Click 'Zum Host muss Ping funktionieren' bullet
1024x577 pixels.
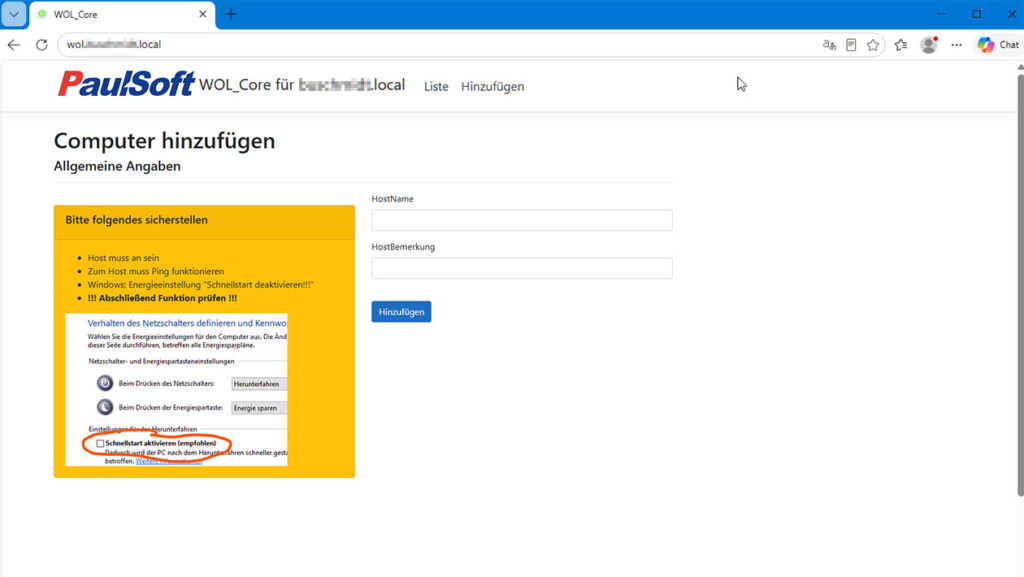pyautogui.click(x=156, y=271)
